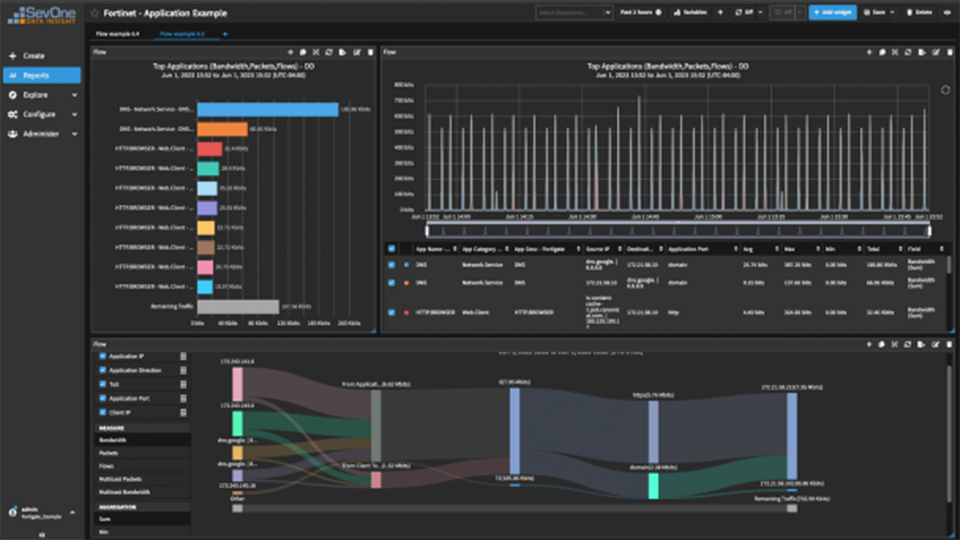Click the eye view-mode icon in top toolbar
Viewport: 960px width, 540px height.
[947, 12]
